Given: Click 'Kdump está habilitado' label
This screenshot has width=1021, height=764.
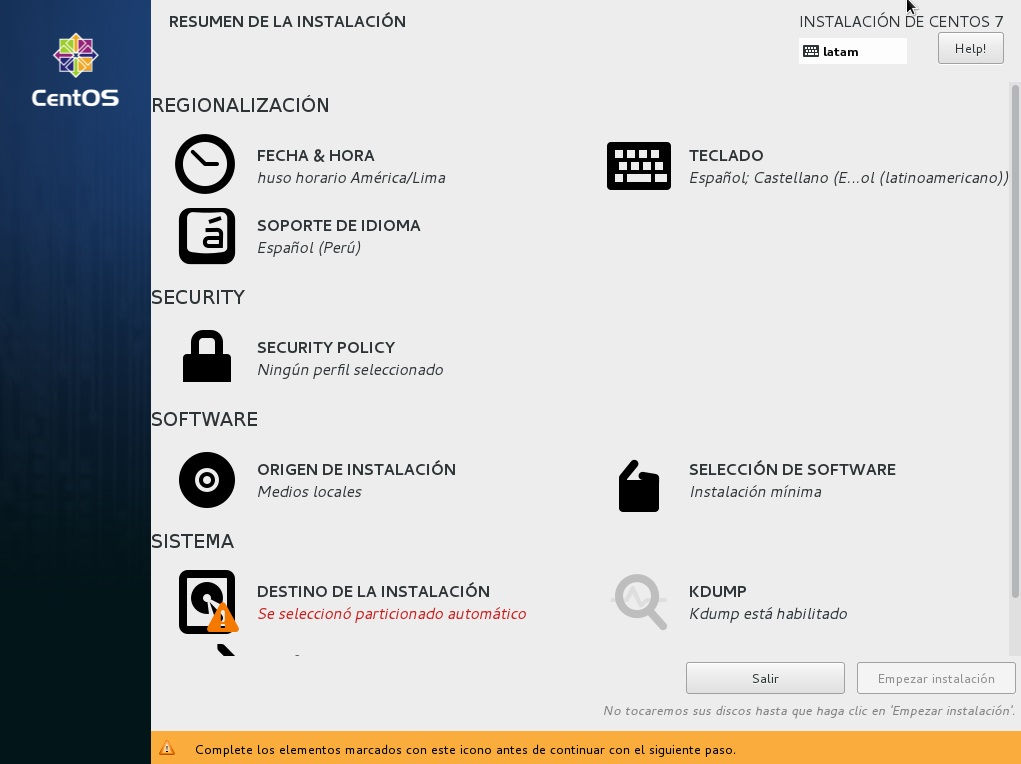Looking at the screenshot, I should click(768, 613).
